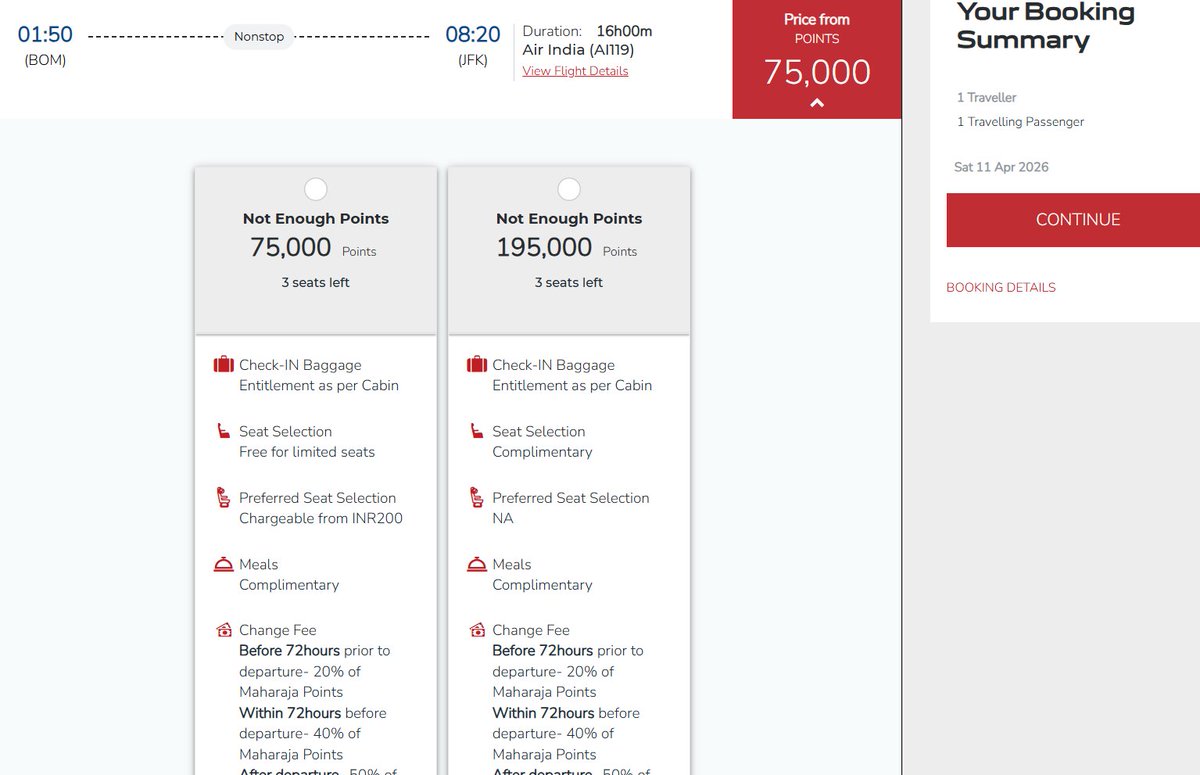Select the 75,000 points fare radio button

[x=315, y=189]
